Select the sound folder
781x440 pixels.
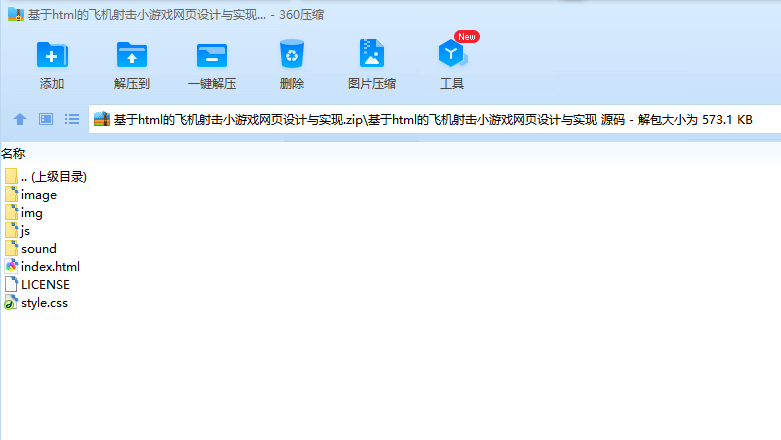(31, 249)
